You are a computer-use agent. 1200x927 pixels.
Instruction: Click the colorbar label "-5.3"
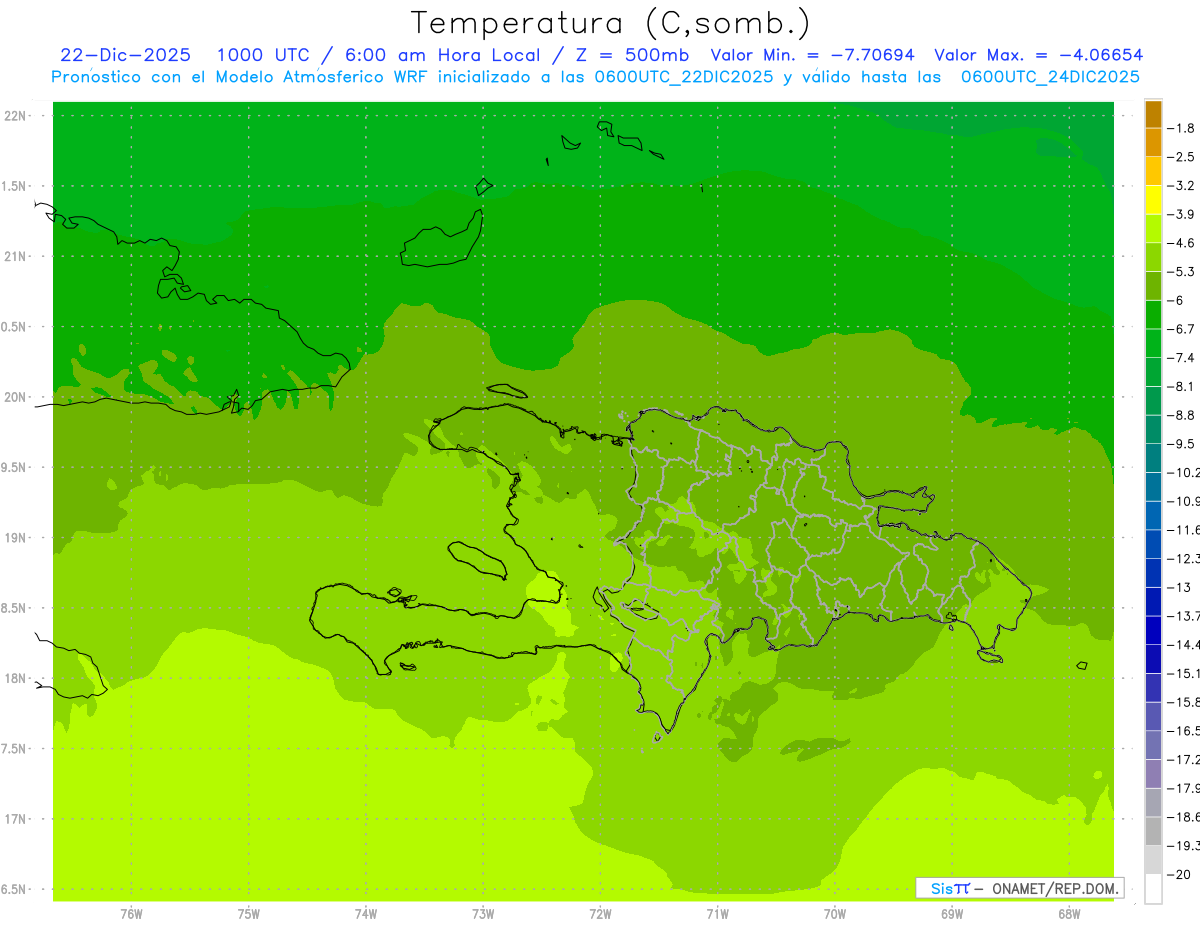point(1182,272)
